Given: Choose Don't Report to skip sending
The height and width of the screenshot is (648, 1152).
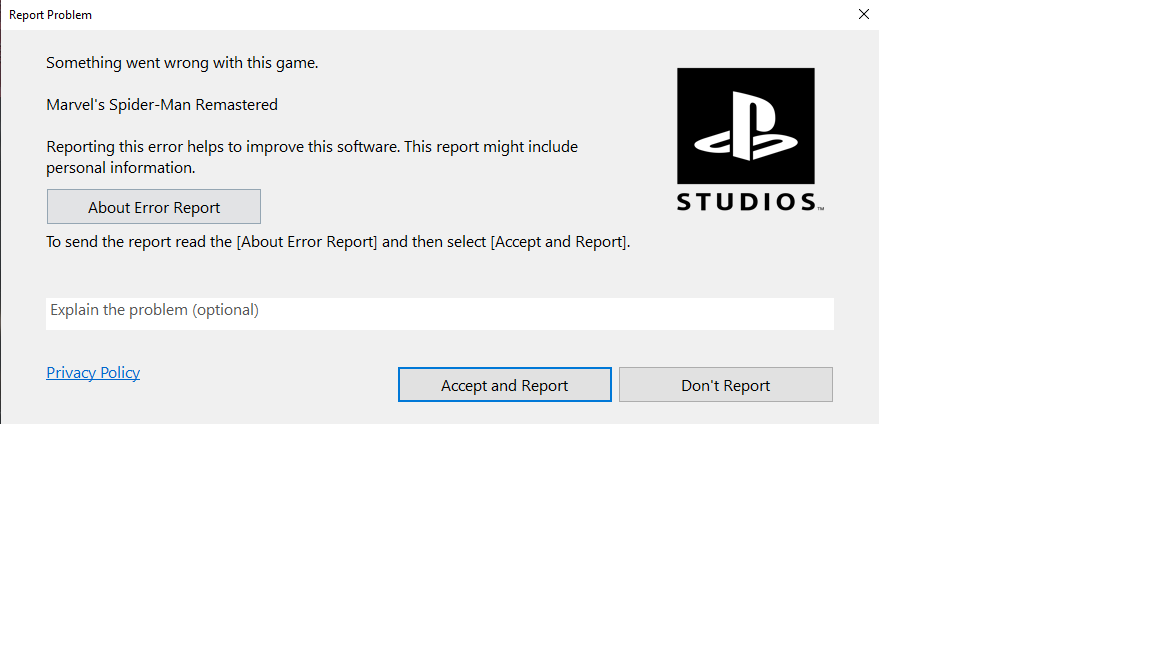Looking at the screenshot, I should coord(725,385).
